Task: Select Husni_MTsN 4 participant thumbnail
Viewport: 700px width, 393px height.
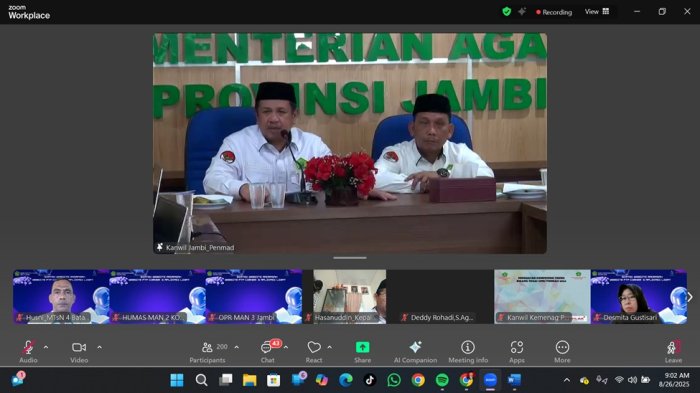Action: coord(61,297)
